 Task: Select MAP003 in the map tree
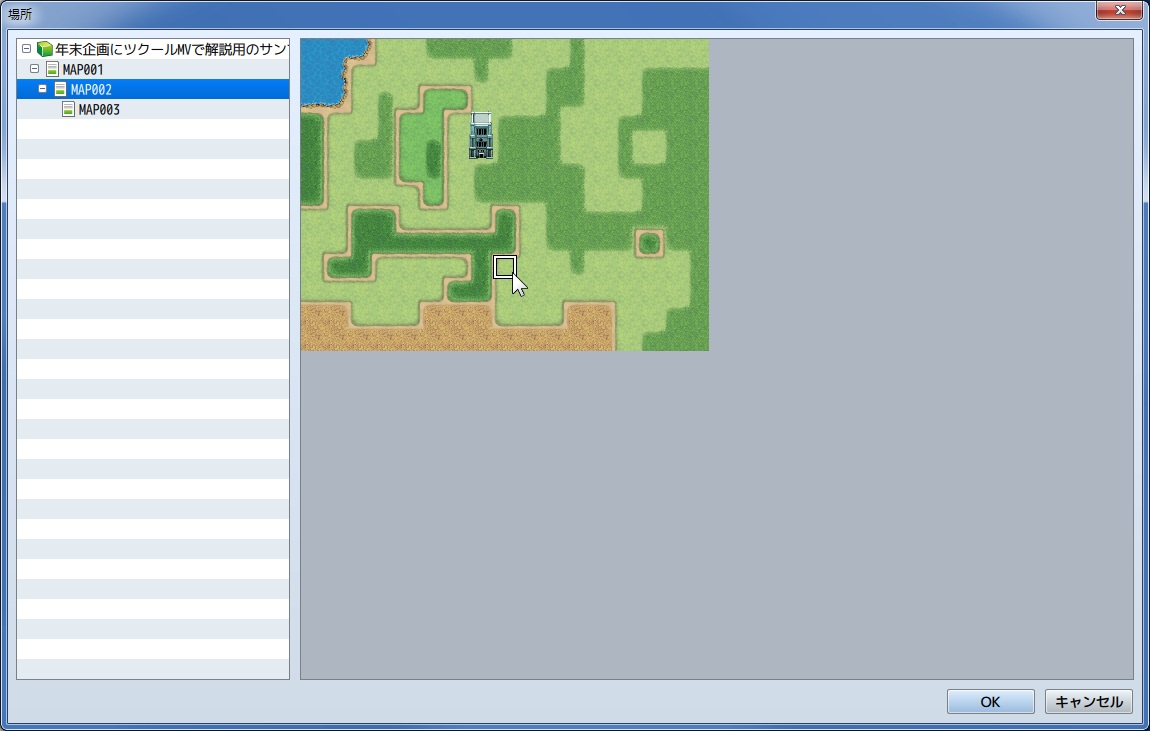click(99, 109)
